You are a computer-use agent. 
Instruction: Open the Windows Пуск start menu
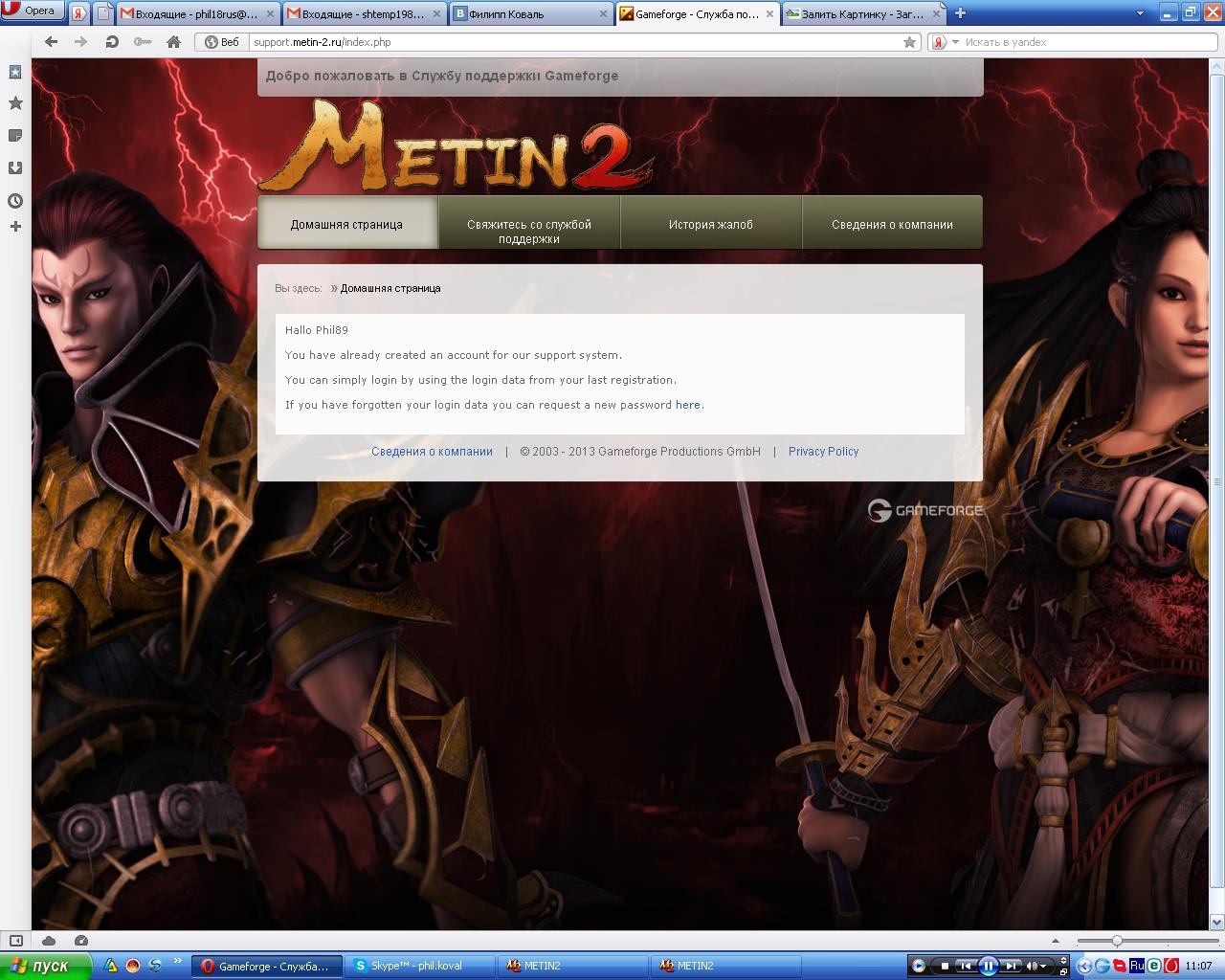(x=46, y=966)
